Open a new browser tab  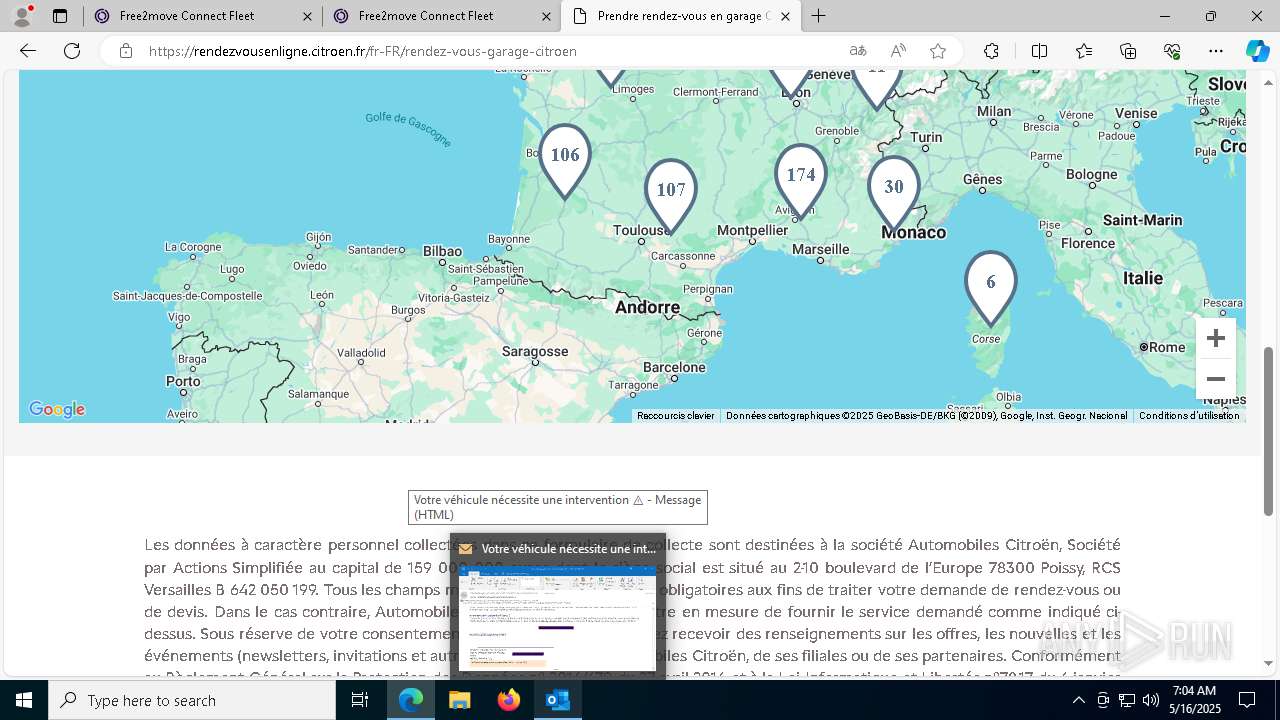point(819,16)
